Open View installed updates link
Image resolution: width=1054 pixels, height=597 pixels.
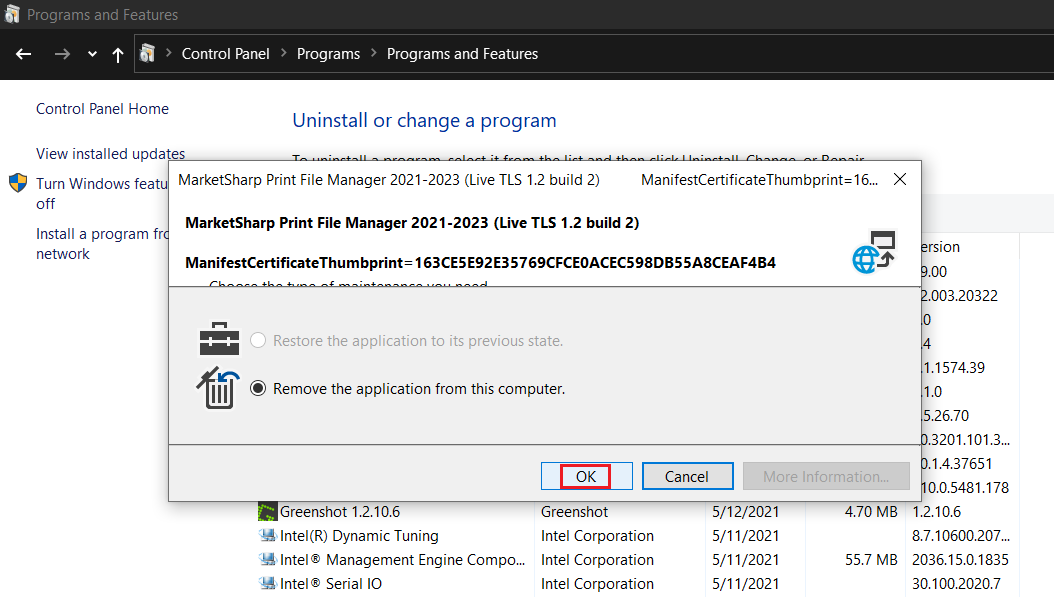(x=110, y=154)
